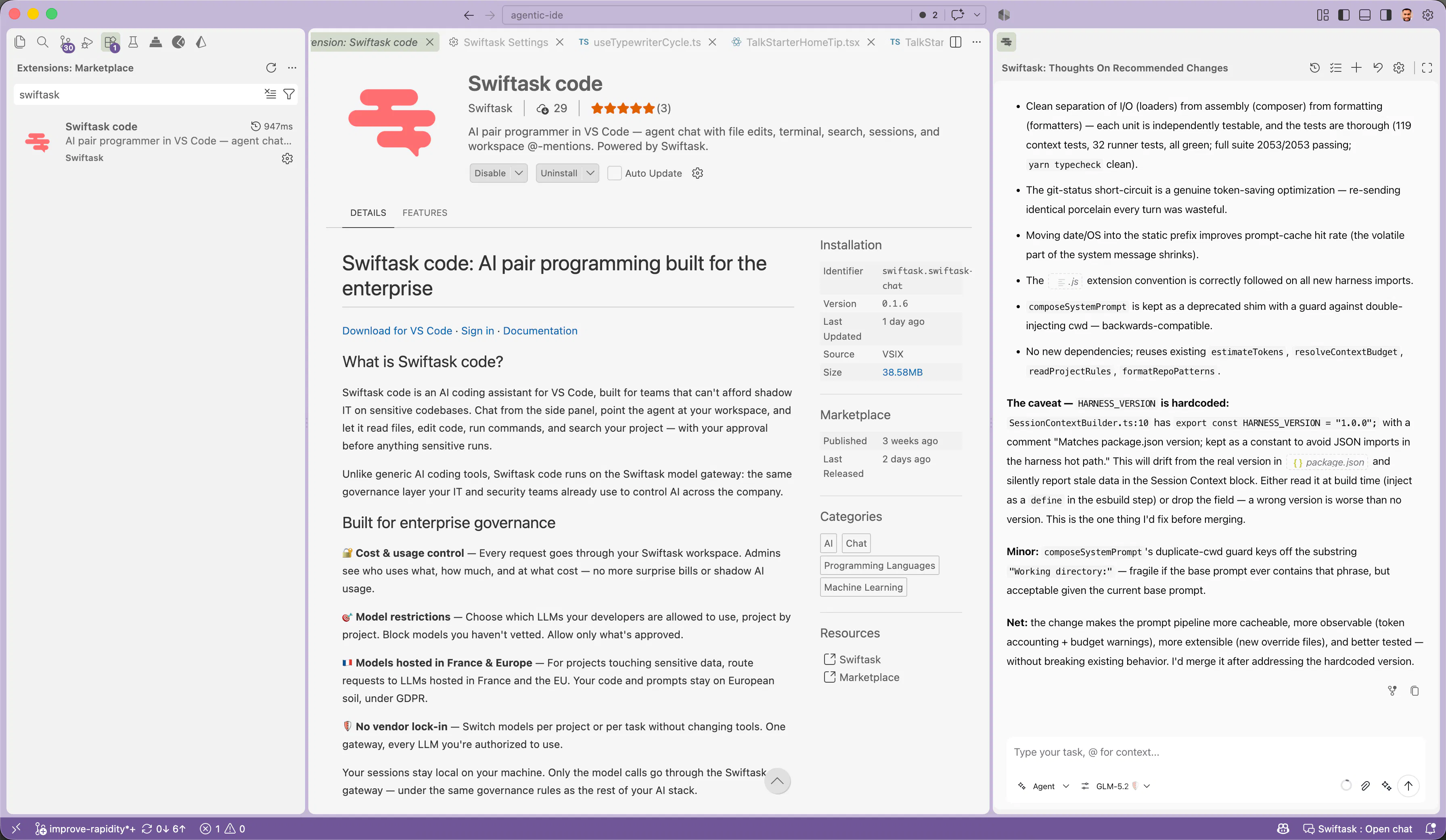The width and height of the screenshot is (1446, 840).
Task: Attach a file with the paperclip icon
Action: coord(1366,786)
